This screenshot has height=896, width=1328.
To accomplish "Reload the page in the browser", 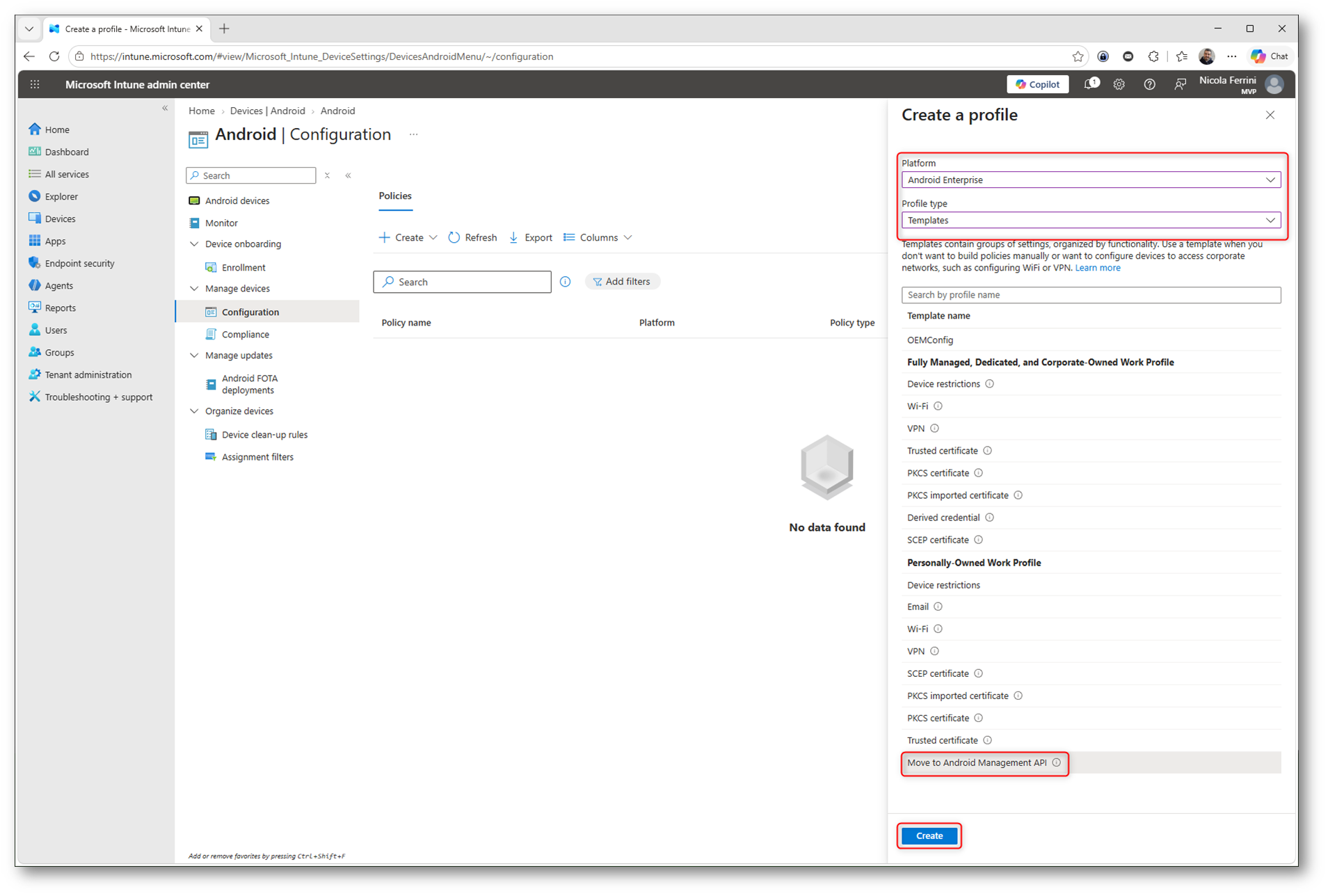I will (54, 56).
